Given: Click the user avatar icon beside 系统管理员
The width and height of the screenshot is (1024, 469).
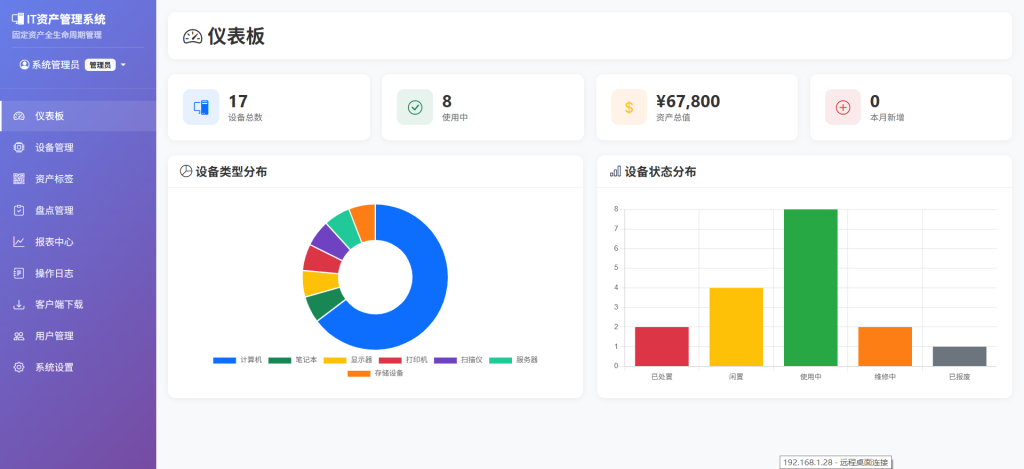Looking at the screenshot, I should coord(25,65).
